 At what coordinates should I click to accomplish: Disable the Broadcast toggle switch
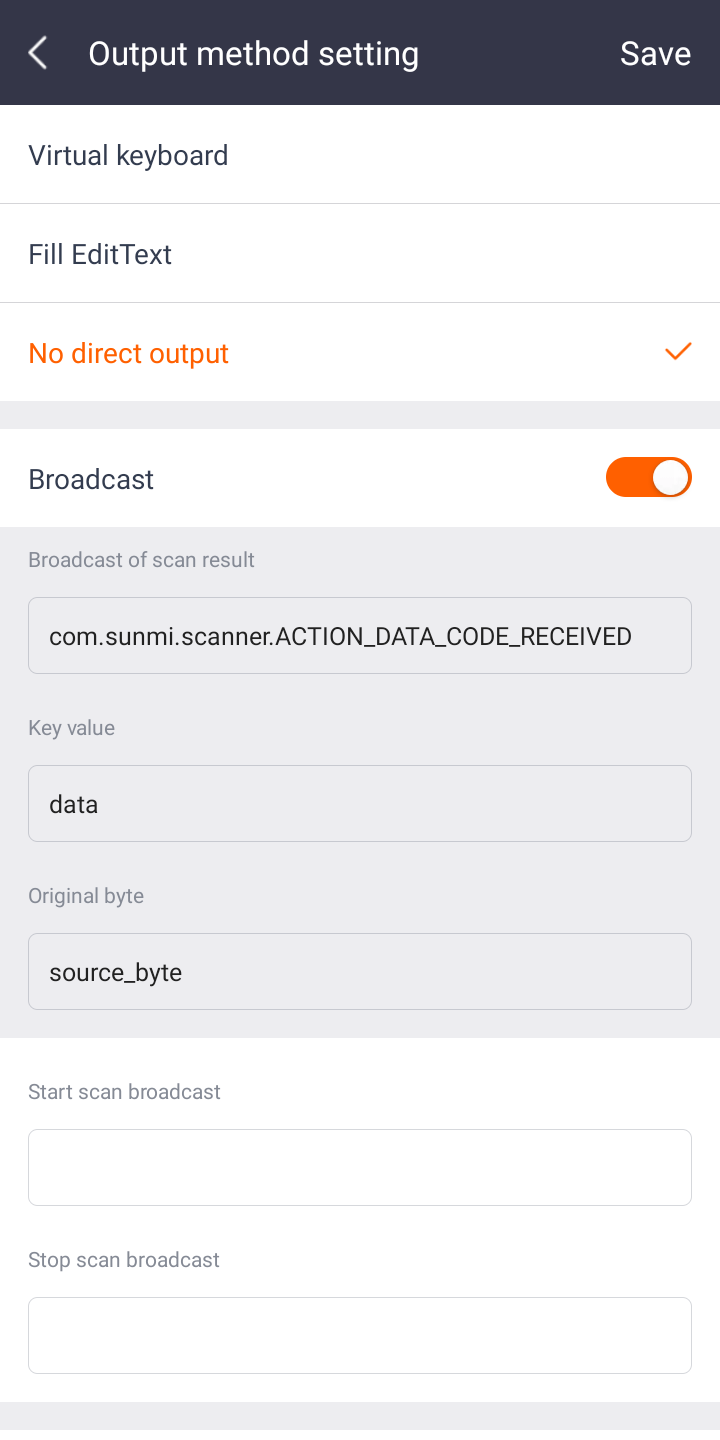[648, 478]
